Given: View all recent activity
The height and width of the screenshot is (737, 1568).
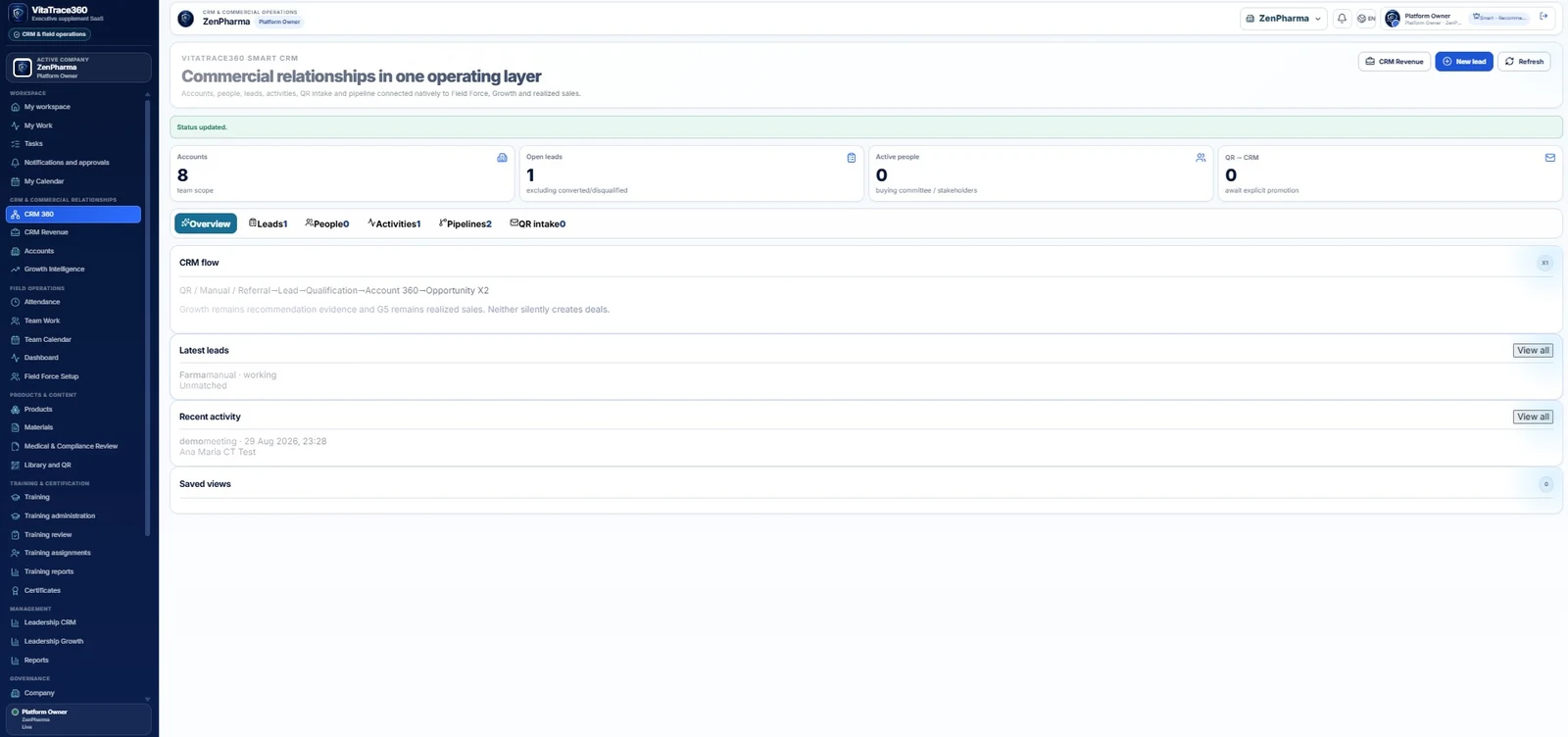Looking at the screenshot, I should click(1533, 418).
